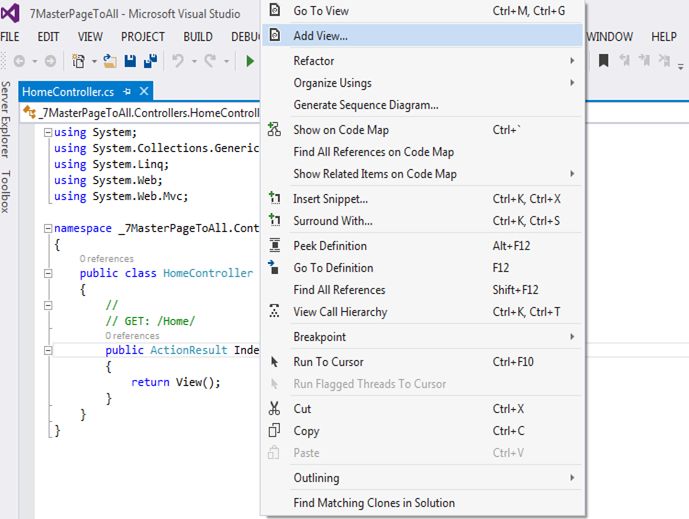
Task: Click Find All References
Action: [339, 290]
